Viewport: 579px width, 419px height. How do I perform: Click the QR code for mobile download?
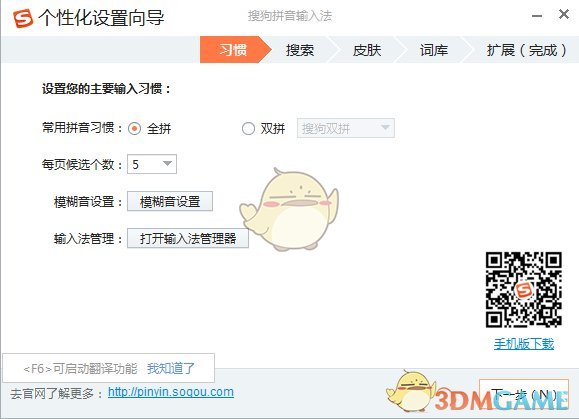point(524,290)
